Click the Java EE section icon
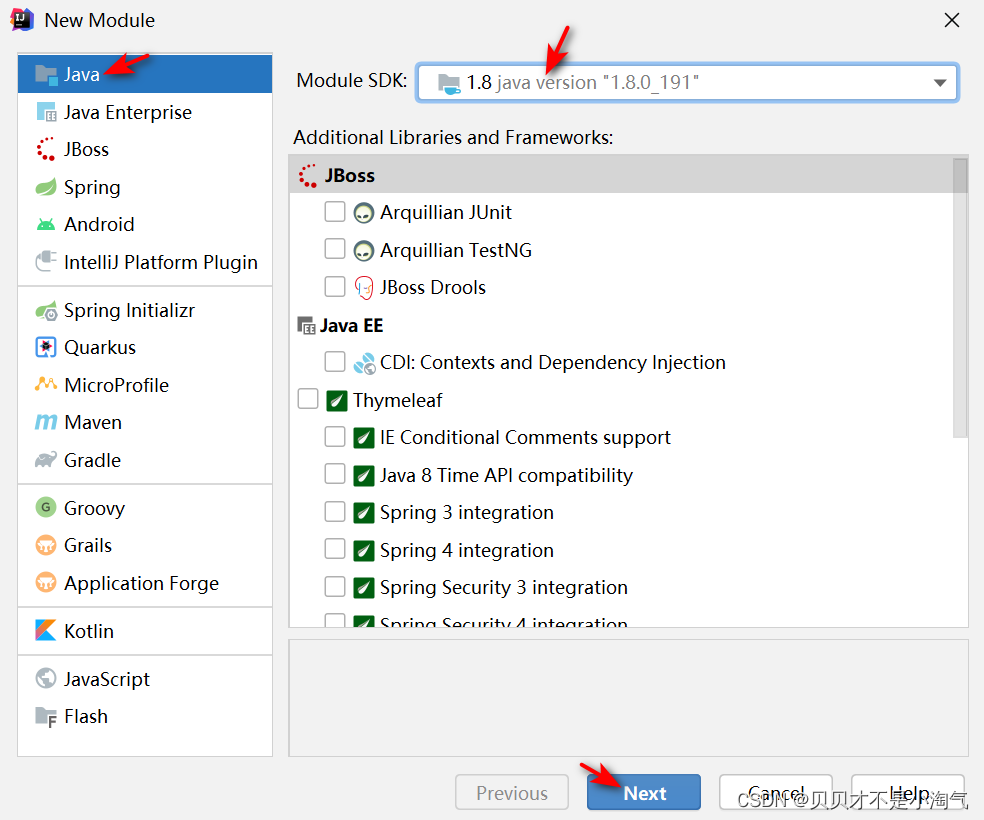Viewport: 984px width, 820px height. point(306,326)
